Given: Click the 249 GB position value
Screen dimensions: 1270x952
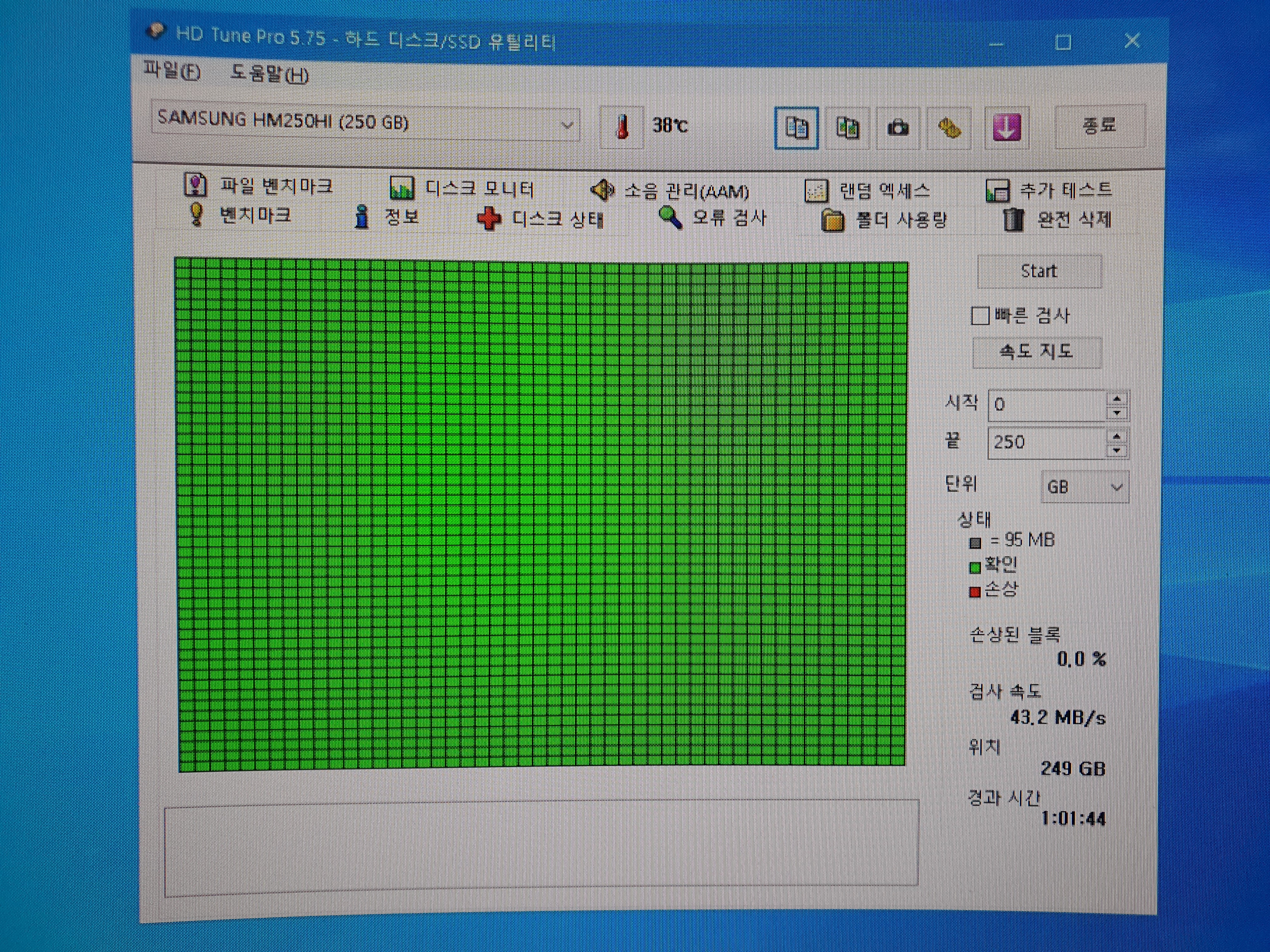Looking at the screenshot, I should [x=1073, y=768].
